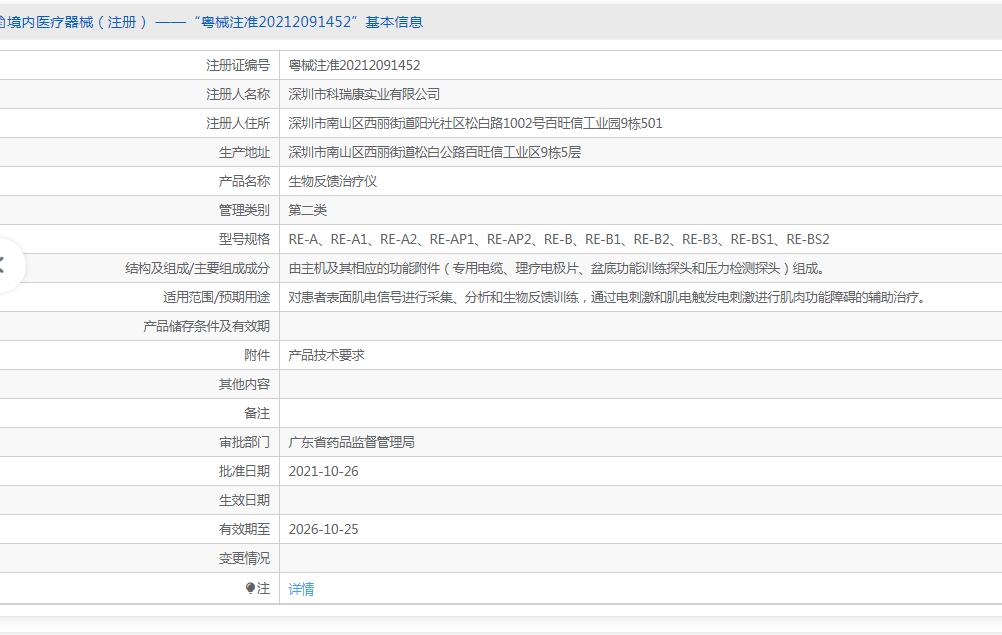The height and width of the screenshot is (635, 1002).
Task: Select the 审批部门 value 广东省药品监督管理局
Action: pyautogui.click(x=351, y=442)
